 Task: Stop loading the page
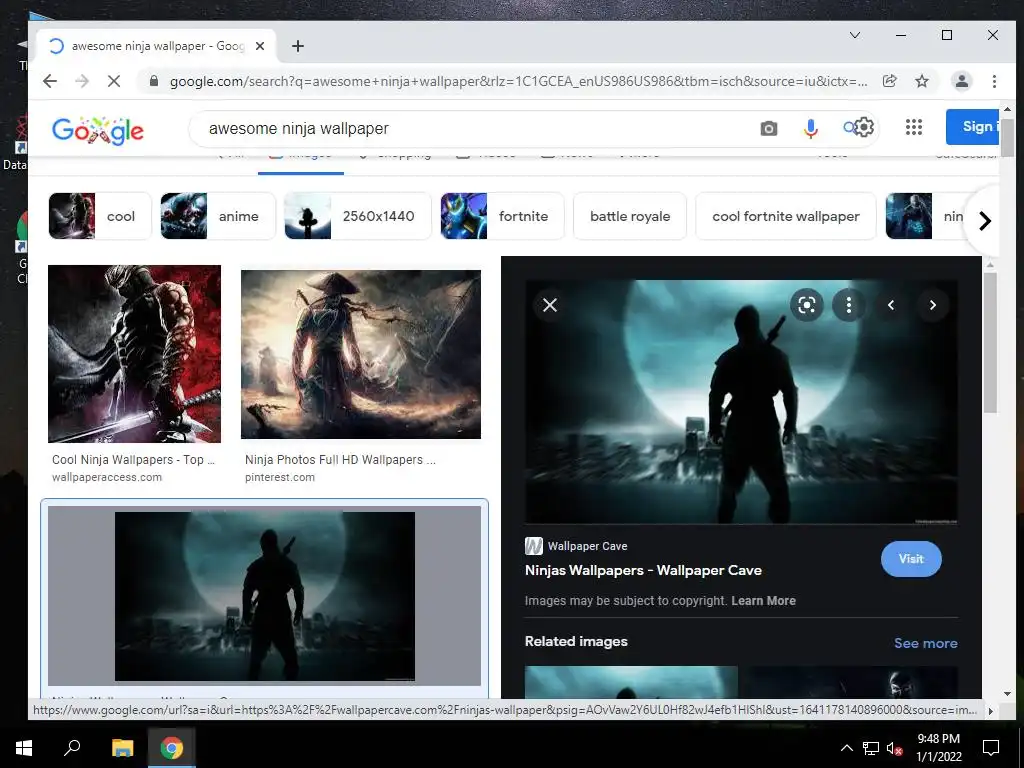point(114,81)
